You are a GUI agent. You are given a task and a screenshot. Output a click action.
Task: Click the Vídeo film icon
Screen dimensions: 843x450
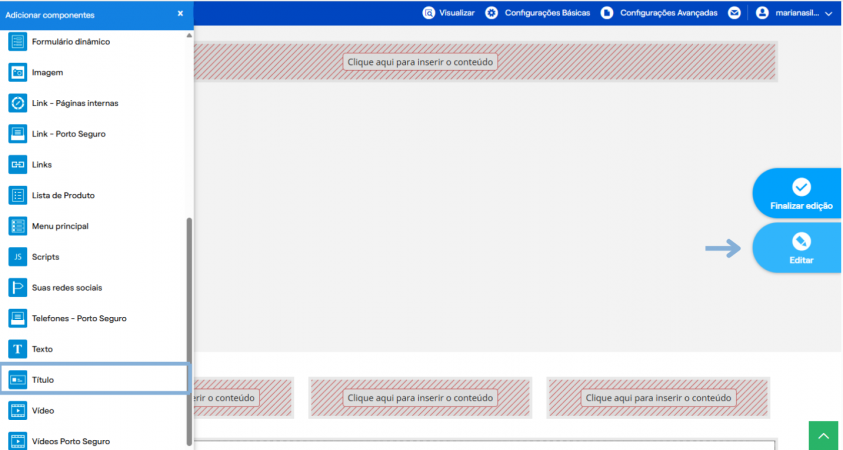(x=18, y=410)
